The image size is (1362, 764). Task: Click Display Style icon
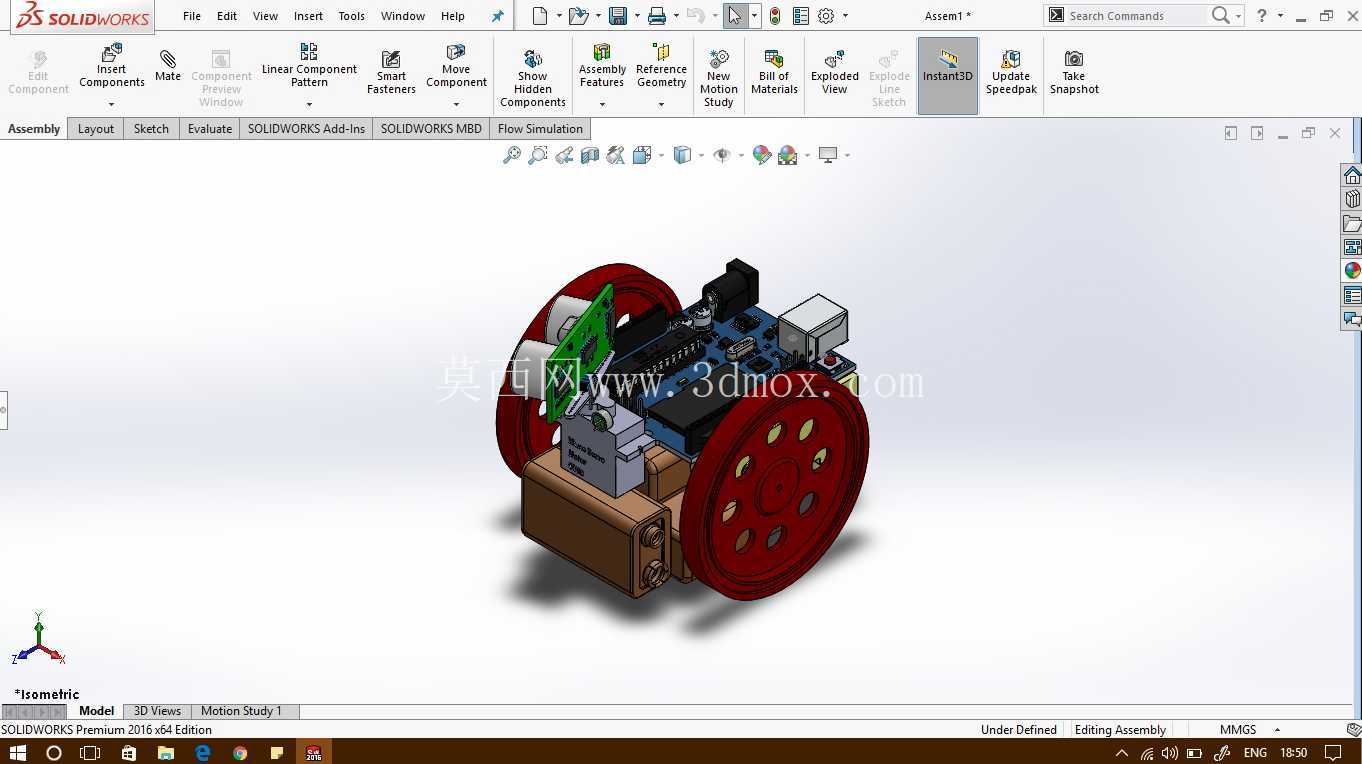click(x=682, y=155)
